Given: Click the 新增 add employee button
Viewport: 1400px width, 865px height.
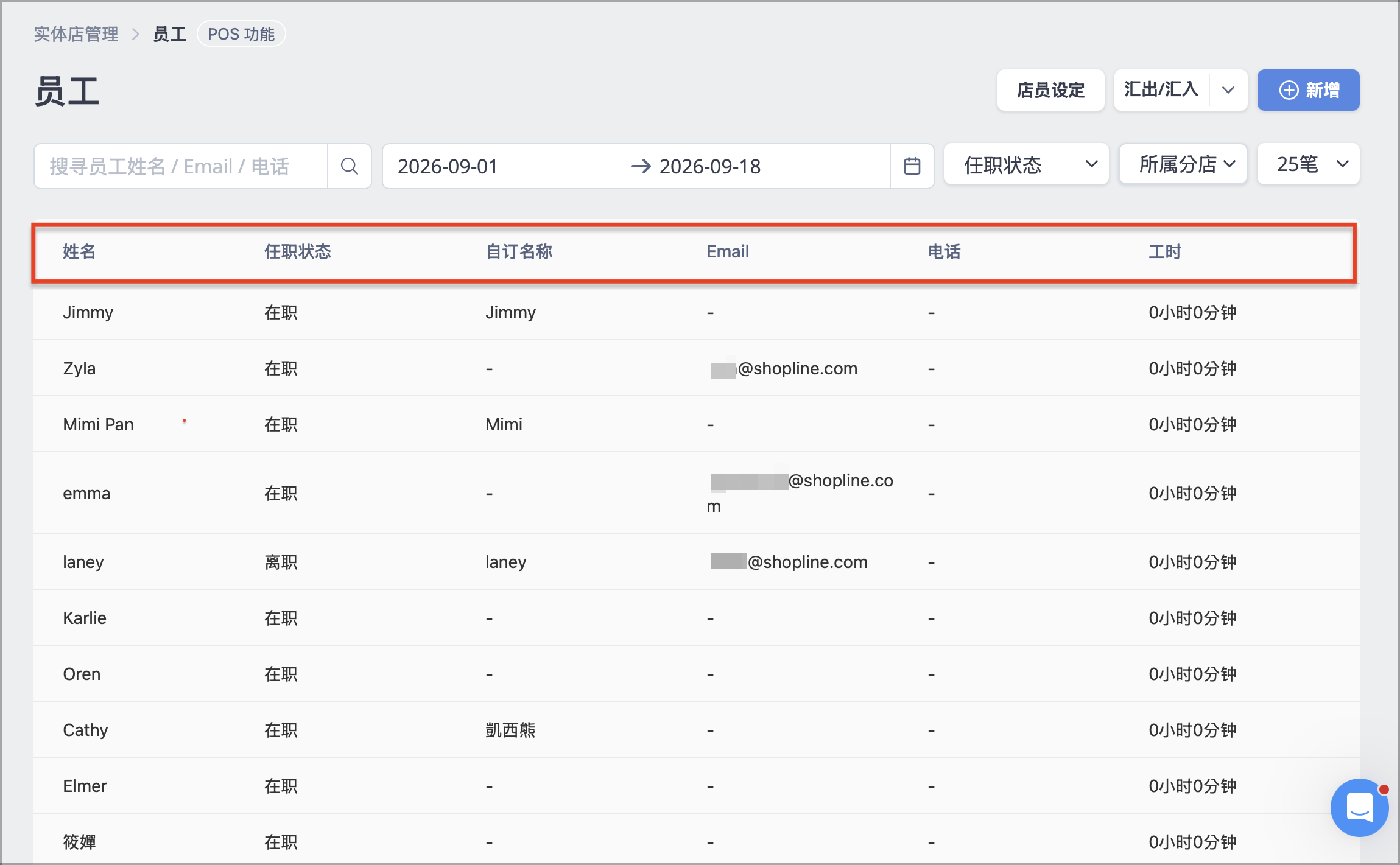Looking at the screenshot, I should [1308, 90].
